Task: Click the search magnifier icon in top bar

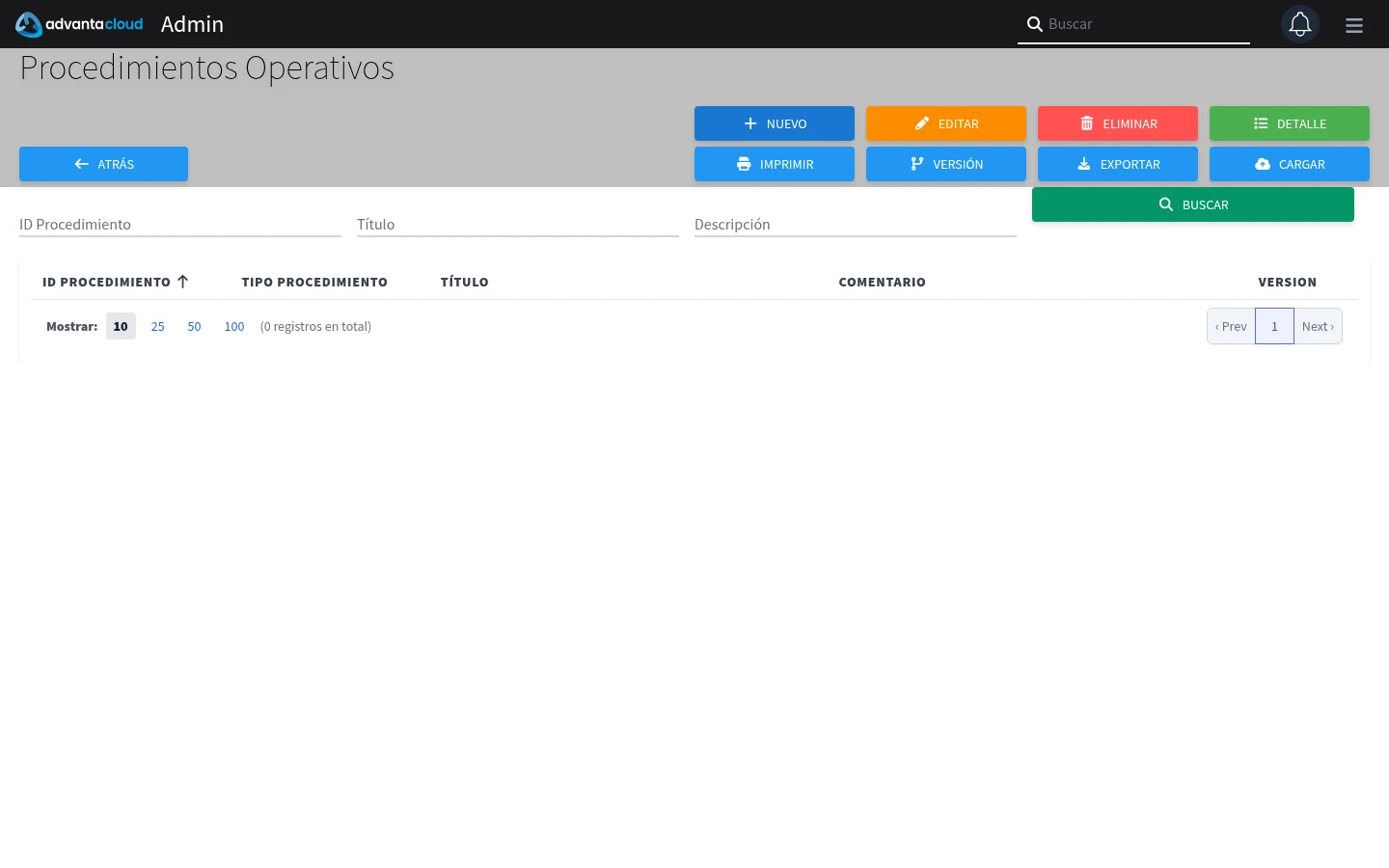Action: pos(1034,24)
